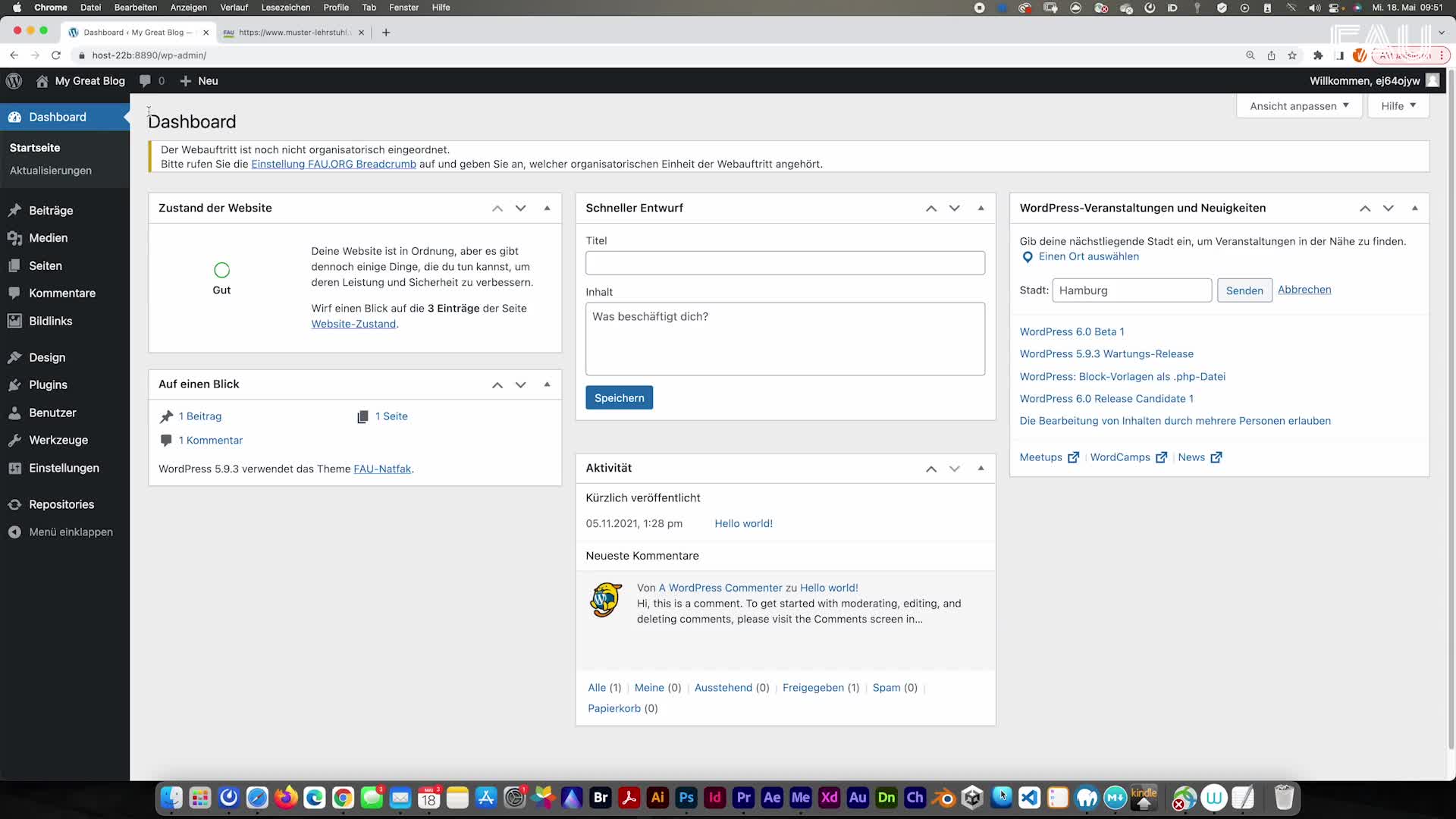Click the comment bubble counter in admin bar
Screen dimensions: 1456x819
[151, 80]
